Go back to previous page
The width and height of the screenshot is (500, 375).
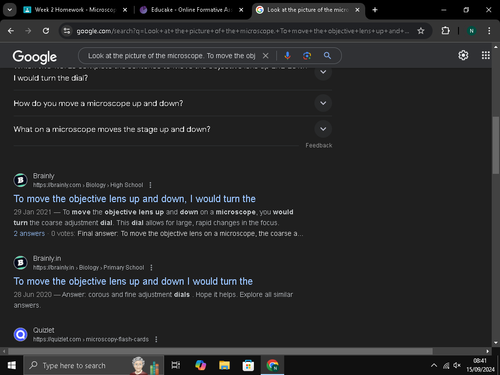11,31
